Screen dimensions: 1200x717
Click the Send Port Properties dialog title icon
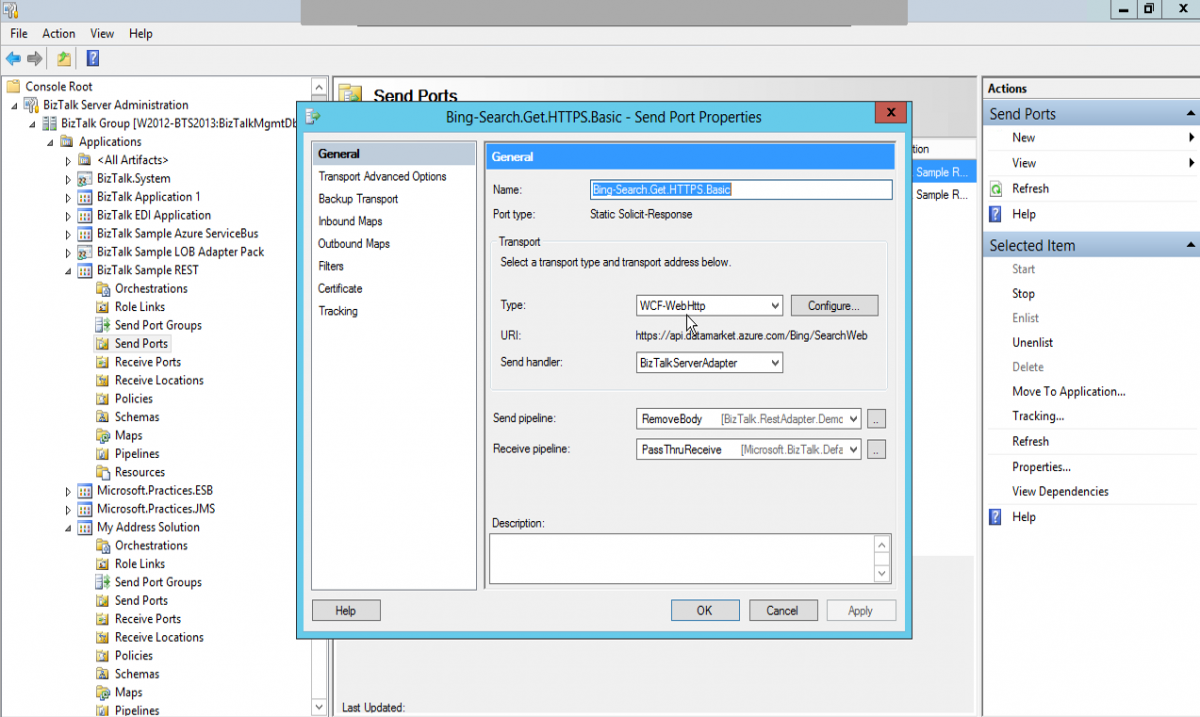313,117
